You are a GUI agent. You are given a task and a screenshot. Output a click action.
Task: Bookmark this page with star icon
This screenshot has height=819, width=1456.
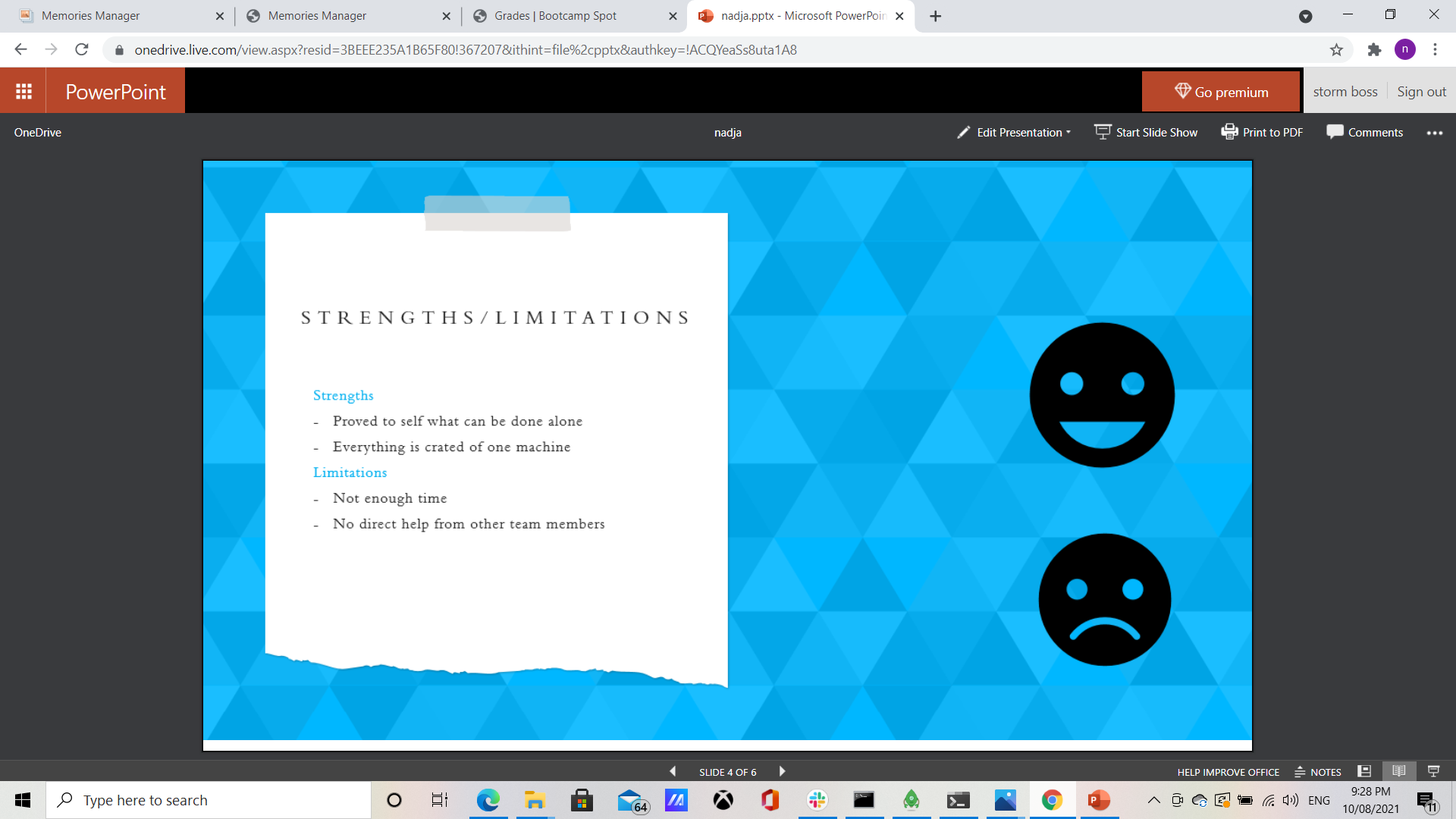coord(1336,50)
